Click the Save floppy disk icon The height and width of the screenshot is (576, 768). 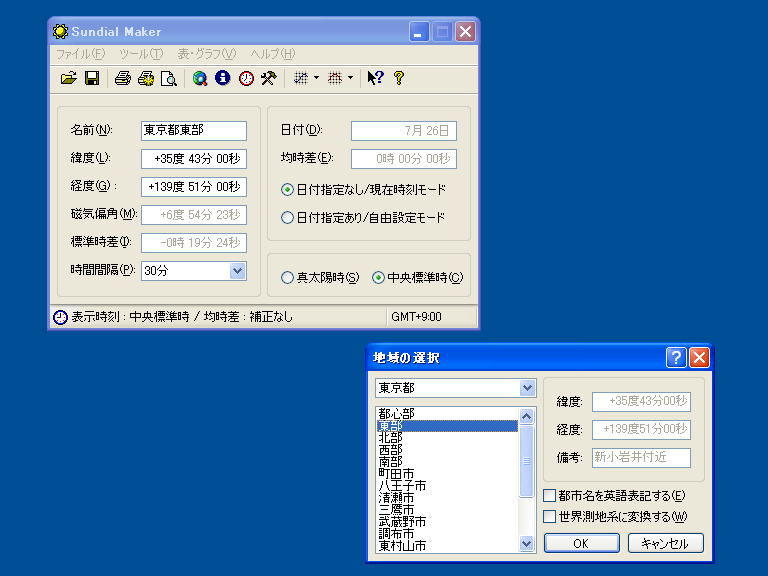tap(92, 78)
